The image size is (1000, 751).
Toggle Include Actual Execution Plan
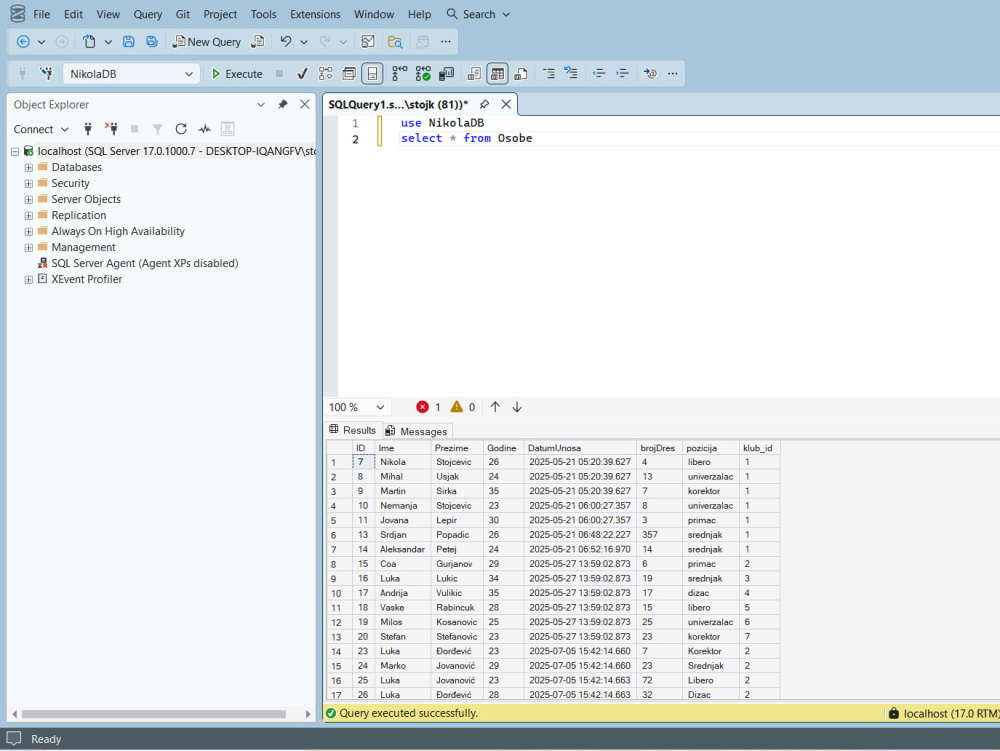[x=399, y=74]
